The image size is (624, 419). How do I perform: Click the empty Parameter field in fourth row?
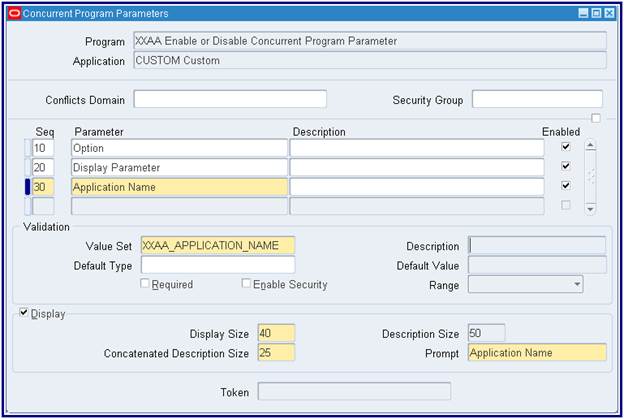pos(179,207)
